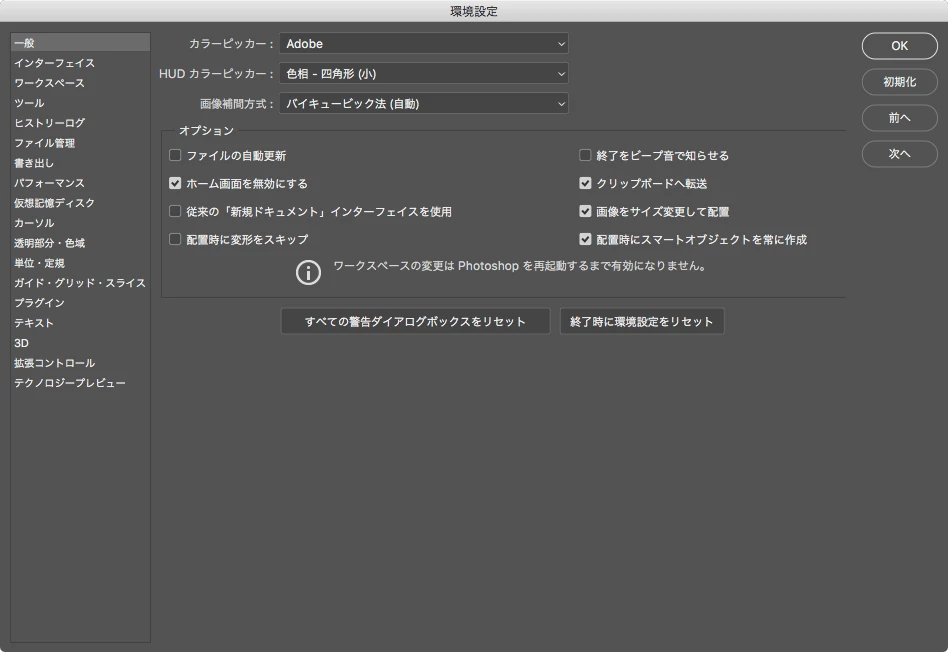Switch to ワークスペース preferences
948x652 pixels.
80,83
